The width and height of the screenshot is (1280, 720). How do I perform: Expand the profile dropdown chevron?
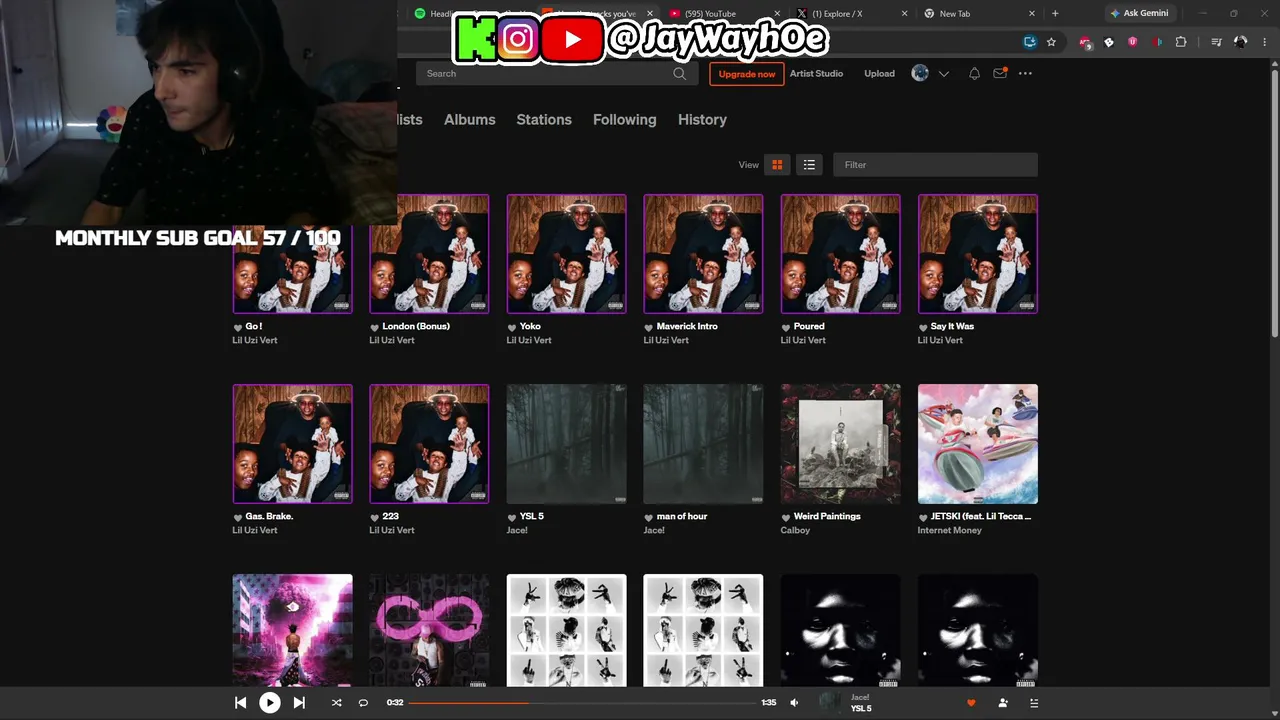(943, 73)
